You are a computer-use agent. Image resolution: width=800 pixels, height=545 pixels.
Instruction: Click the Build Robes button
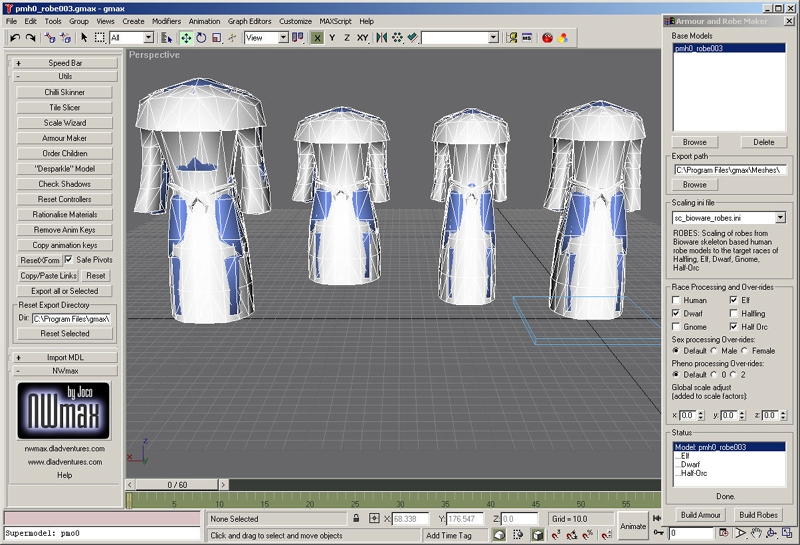coord(757,514)
